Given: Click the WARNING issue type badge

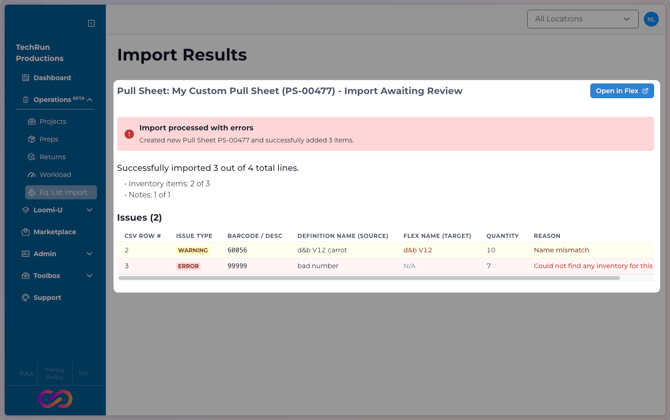Looking at the screenshot, I should (193, 250).
